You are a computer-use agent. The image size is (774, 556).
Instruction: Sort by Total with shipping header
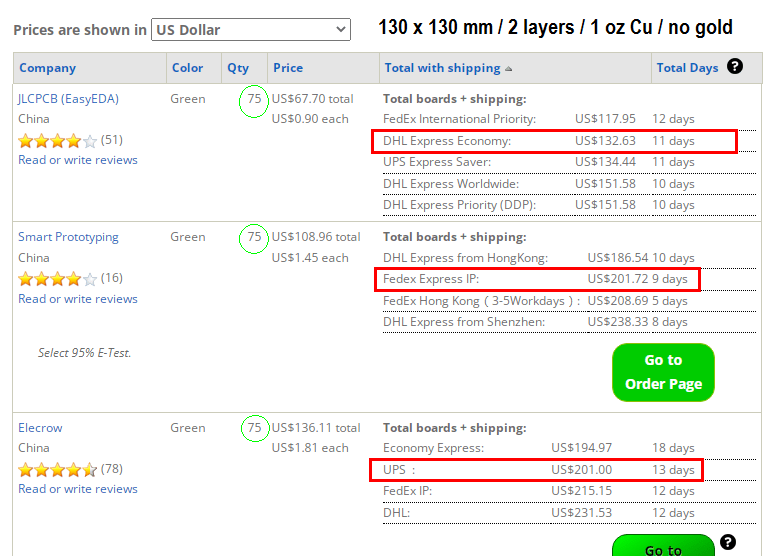[442, 68]
